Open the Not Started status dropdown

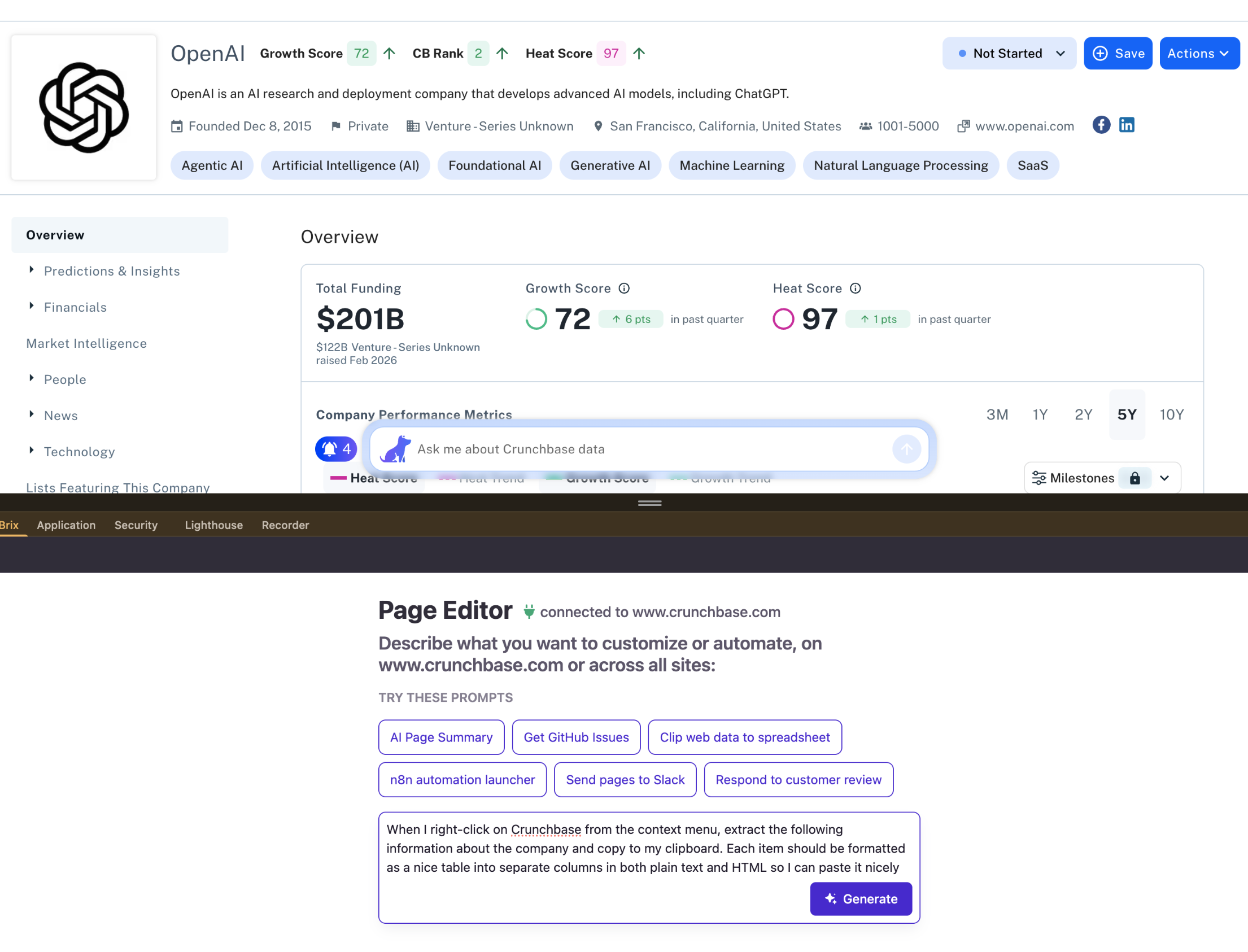point(1009,53)
